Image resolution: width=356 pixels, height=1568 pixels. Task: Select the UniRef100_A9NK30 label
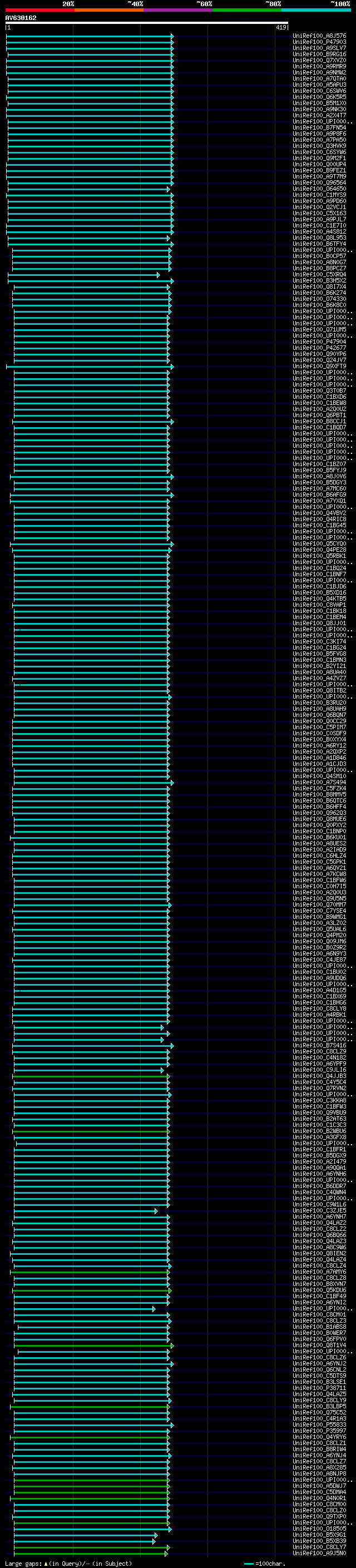pyautogui.click(x=319, y=109)
